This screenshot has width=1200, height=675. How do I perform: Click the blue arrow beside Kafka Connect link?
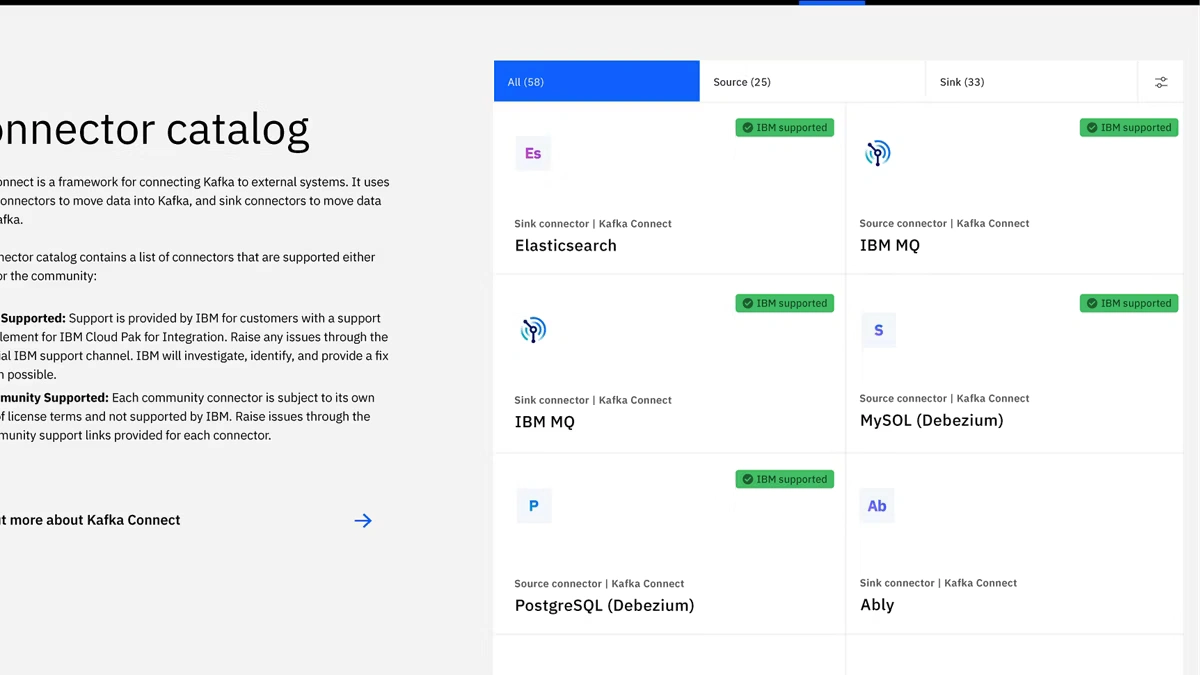coord(363,520)
